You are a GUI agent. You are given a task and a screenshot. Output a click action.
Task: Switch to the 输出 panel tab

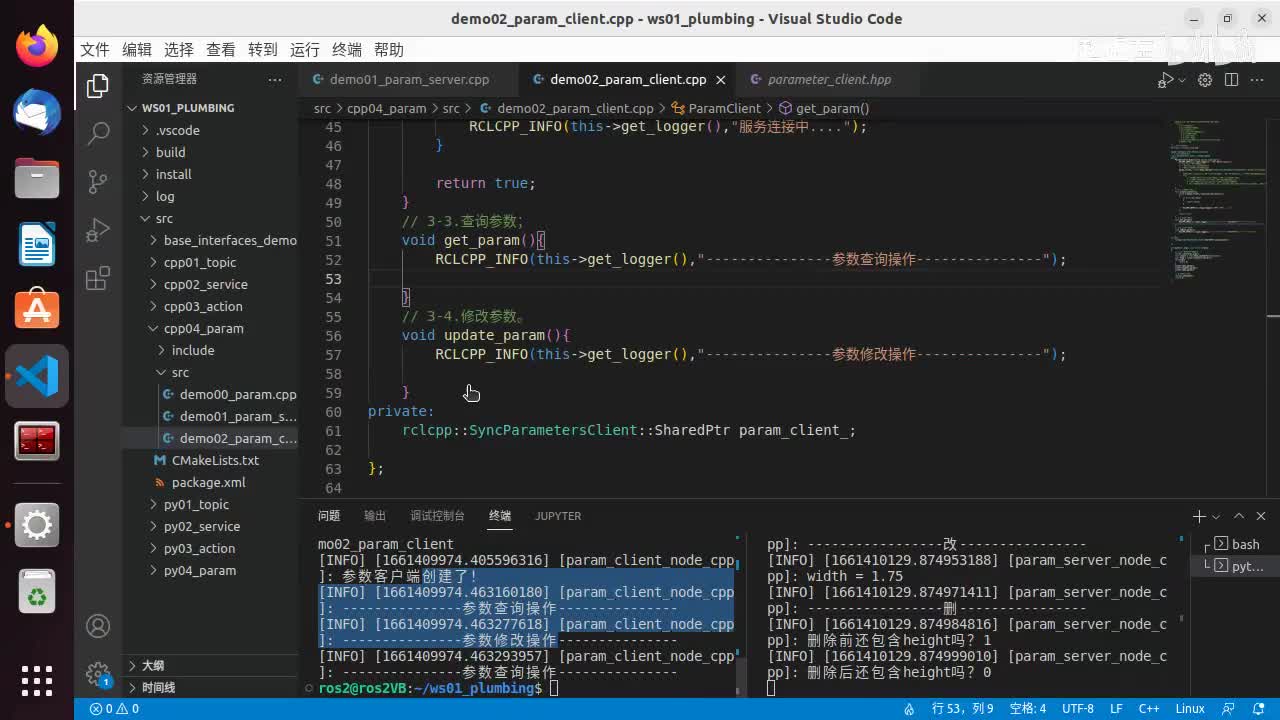[x=375, y=516]
